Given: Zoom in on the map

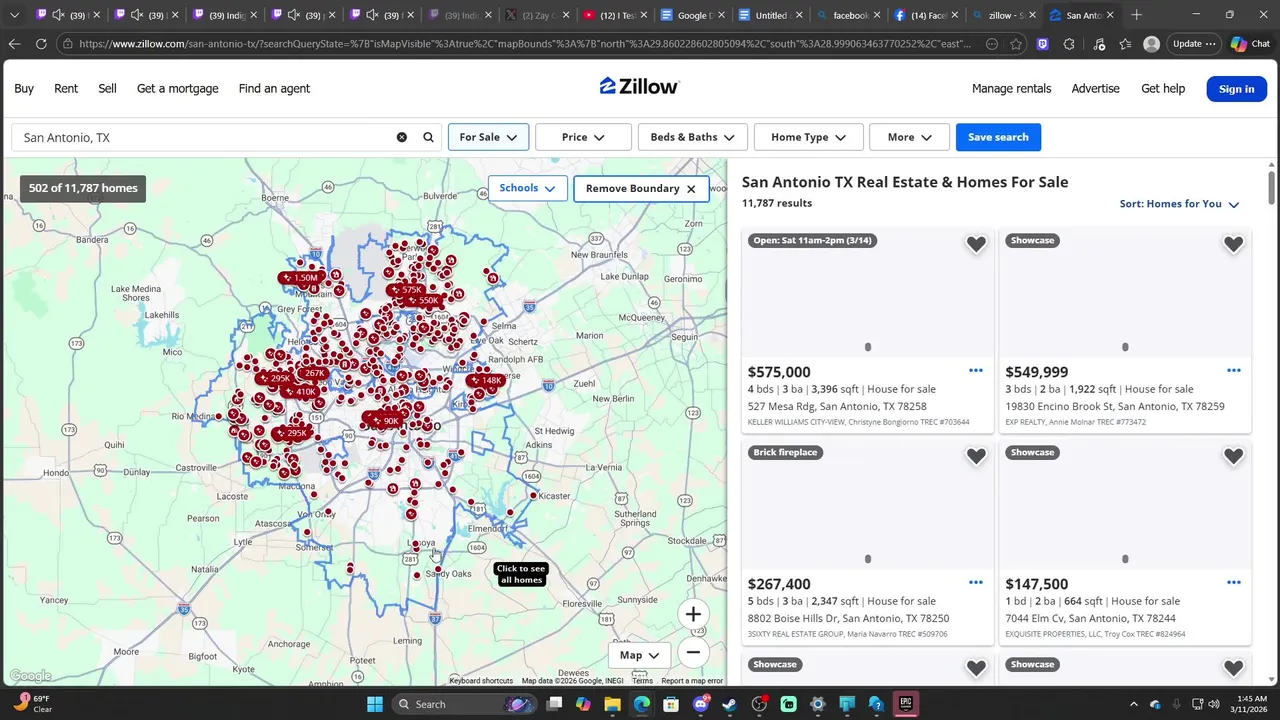Looking at the screenshot, I should (x=693, y=614).
